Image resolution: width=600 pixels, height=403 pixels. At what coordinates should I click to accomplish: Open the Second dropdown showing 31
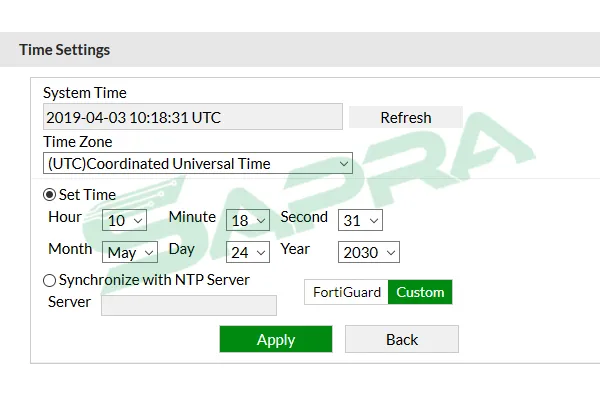(360, 220)
